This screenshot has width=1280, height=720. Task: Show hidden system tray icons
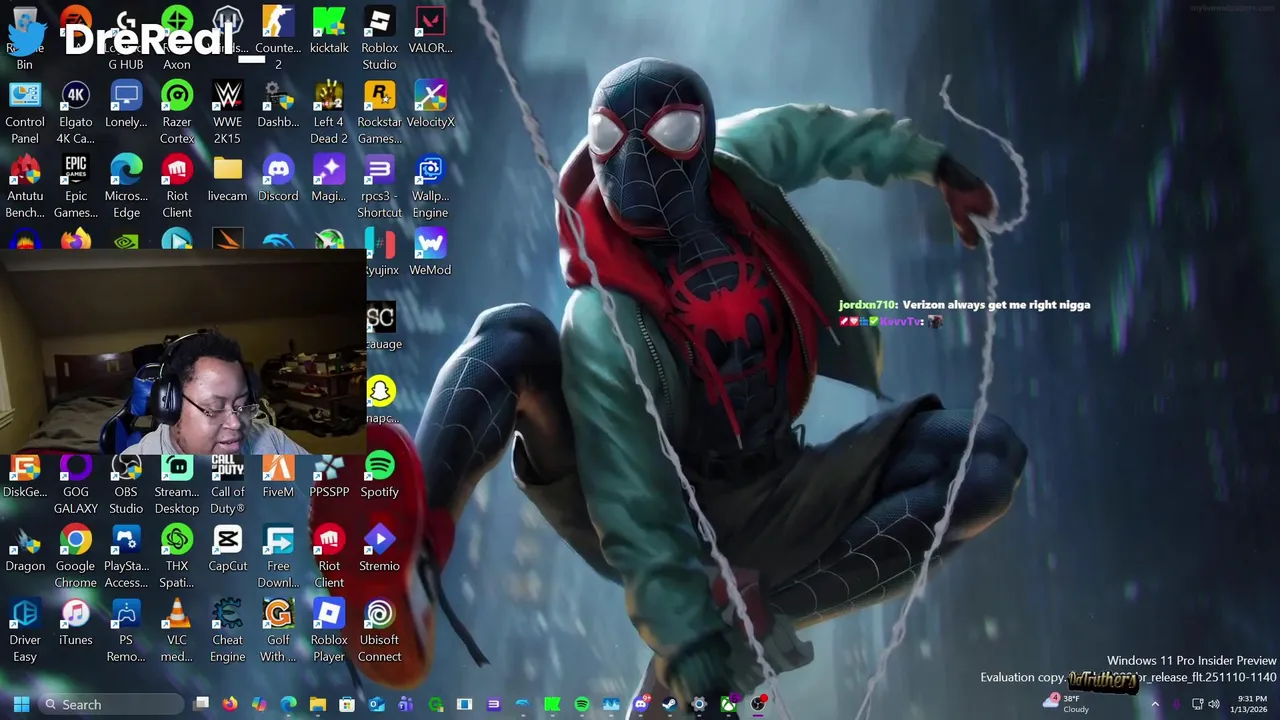(1155, 704)
